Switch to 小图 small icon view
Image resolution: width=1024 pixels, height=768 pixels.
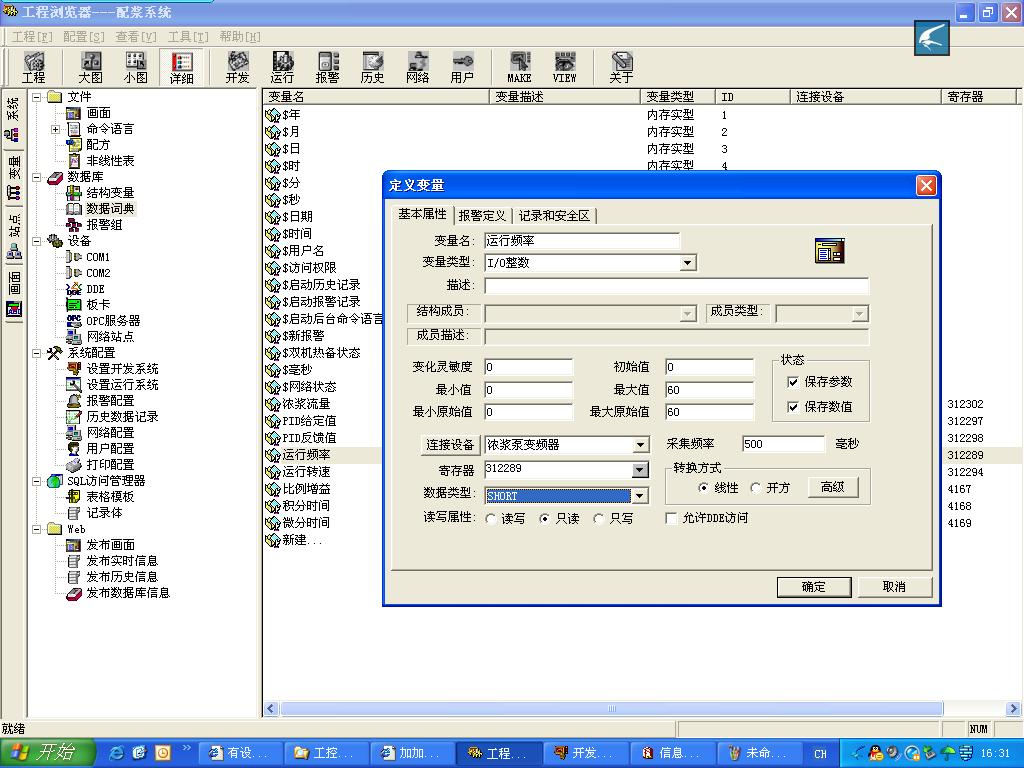135,67
